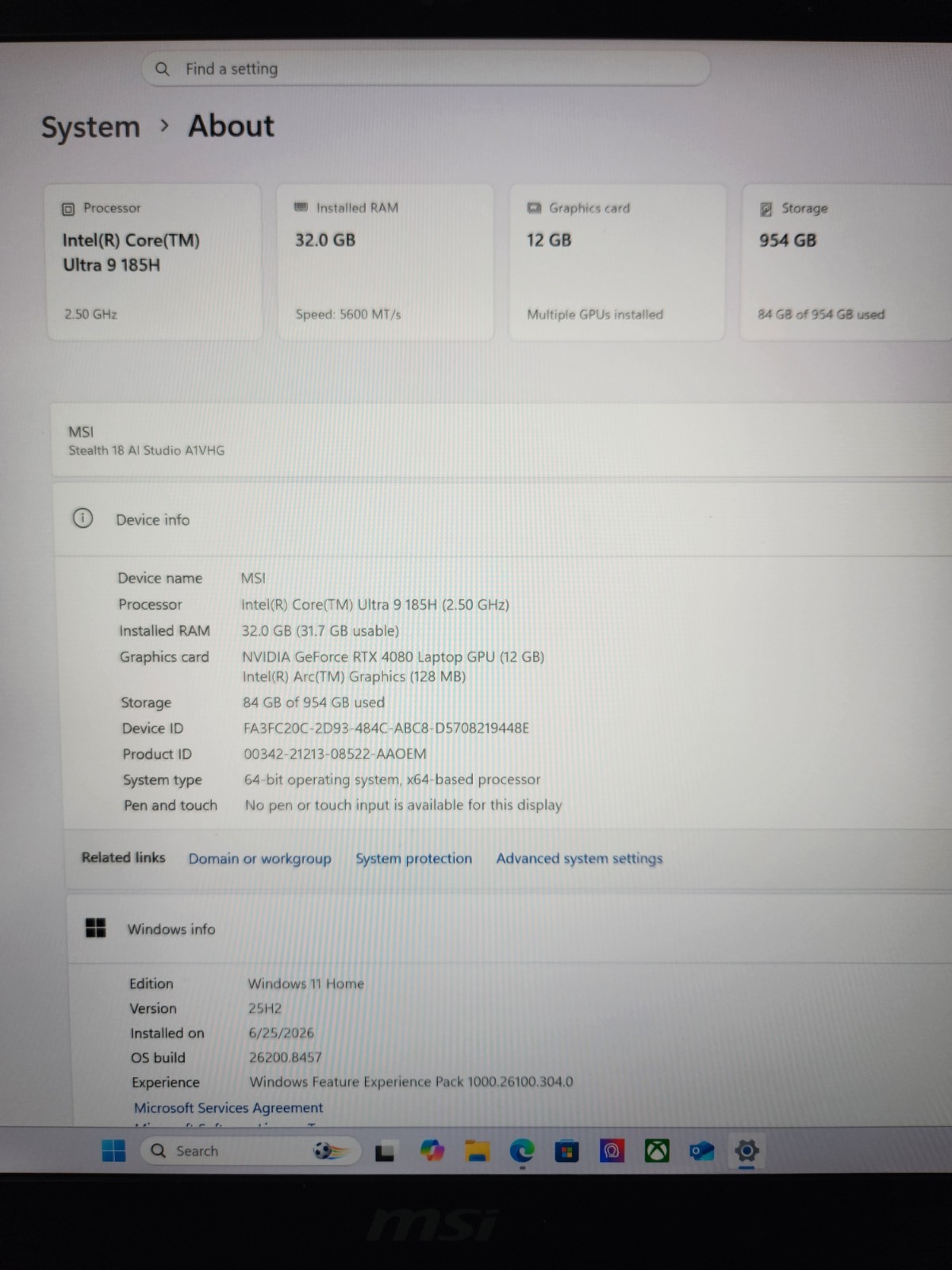This screenshot has width=952, height=1270.
Task: Select the Windows Feature Experience Pack text
Action: click(x=411, y=1082)
